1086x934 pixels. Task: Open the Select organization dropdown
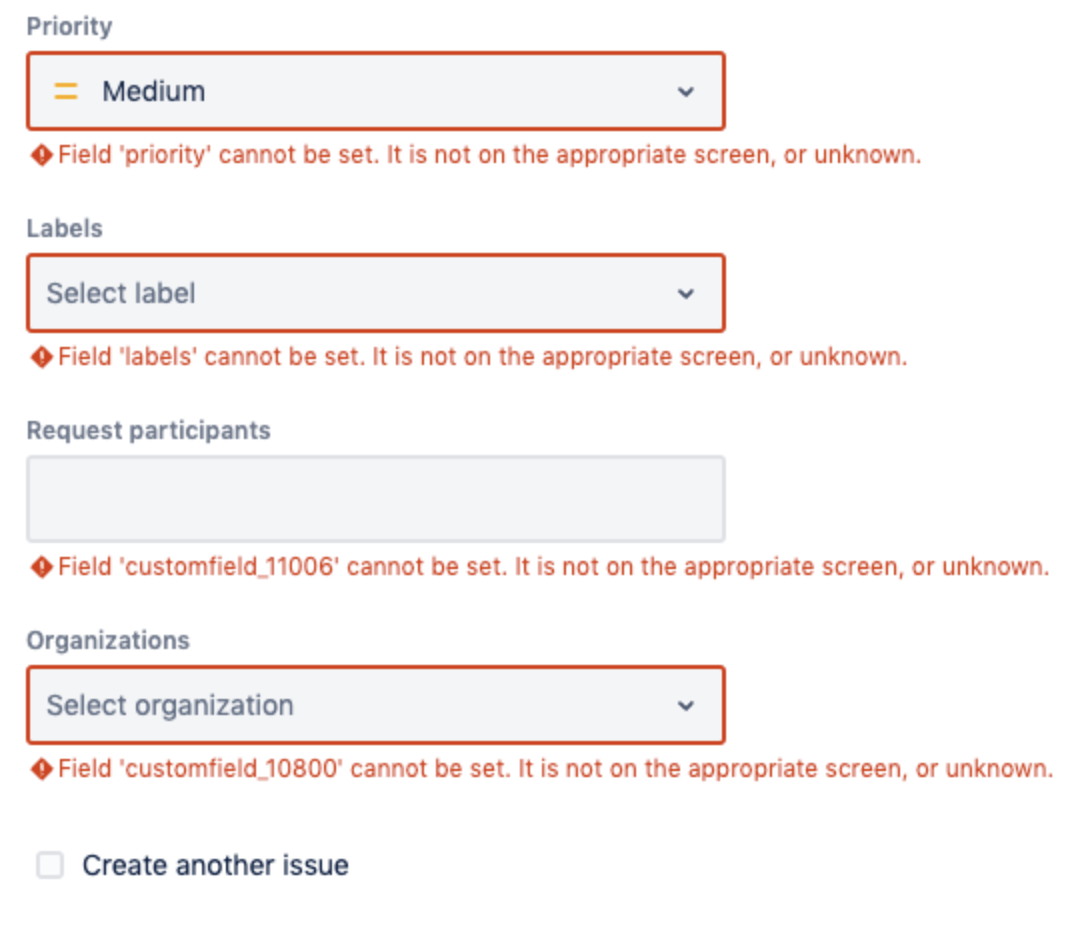click(x=376, y=706)
